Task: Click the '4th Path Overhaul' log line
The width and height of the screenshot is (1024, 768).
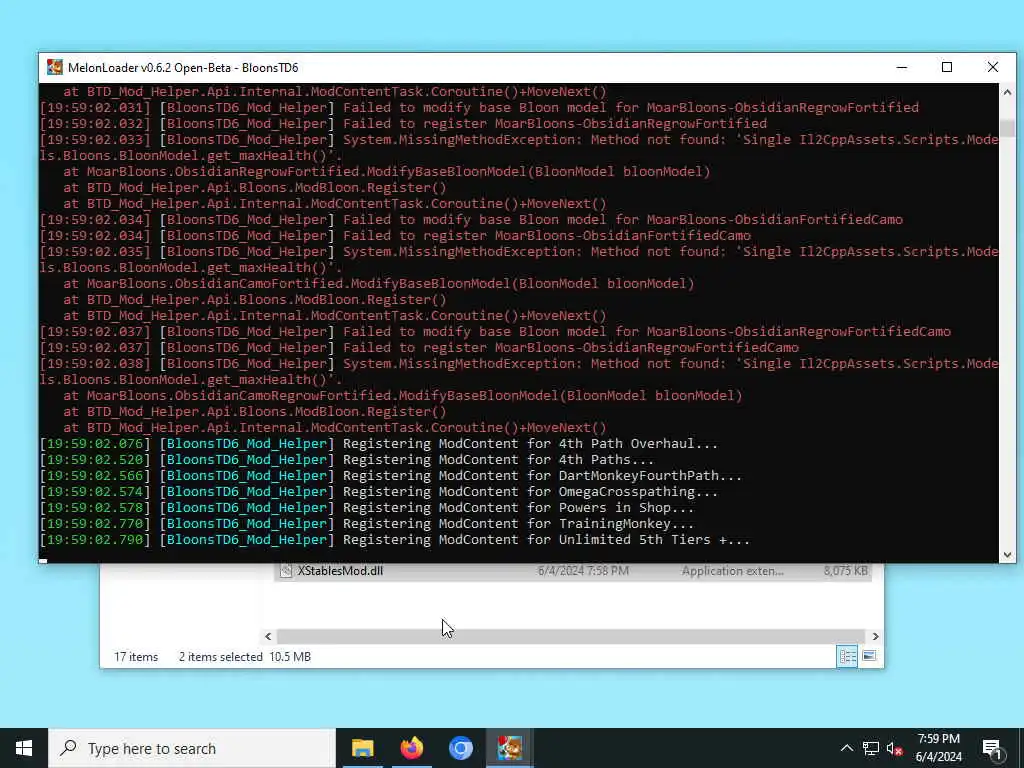Action: pyautogui.click(x=379, y=443)
